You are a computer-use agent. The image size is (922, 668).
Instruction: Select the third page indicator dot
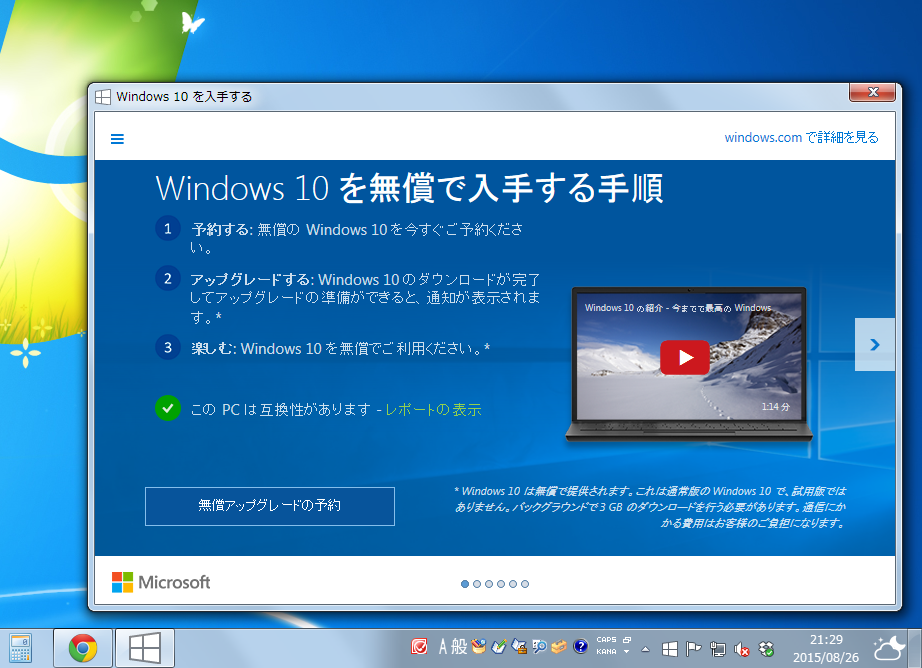[x=489, y=584]
